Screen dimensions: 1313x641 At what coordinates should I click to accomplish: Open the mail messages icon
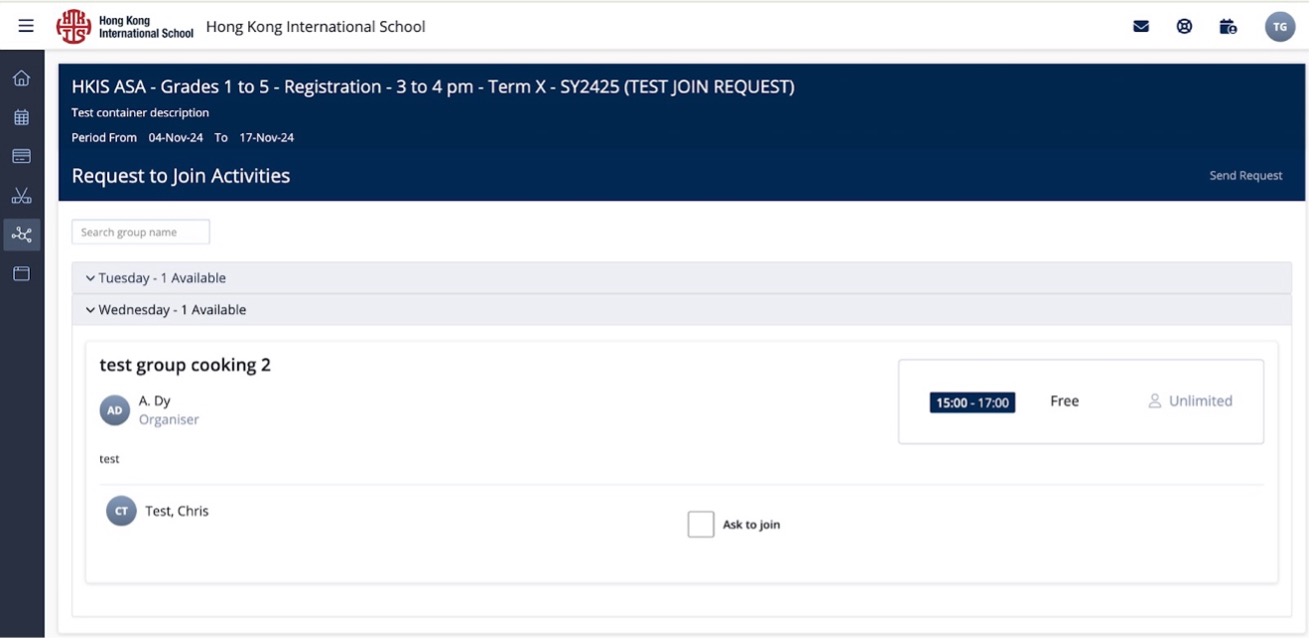point(1141,27)
